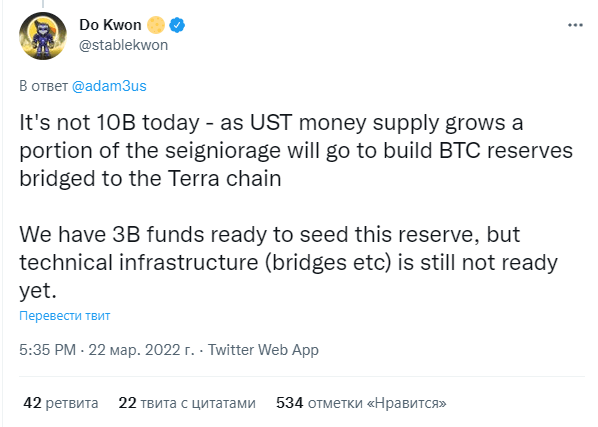The image size is (598, 427).
Task: View the 534 отметки «Нравится» list
Action: (x=361, y=403)
